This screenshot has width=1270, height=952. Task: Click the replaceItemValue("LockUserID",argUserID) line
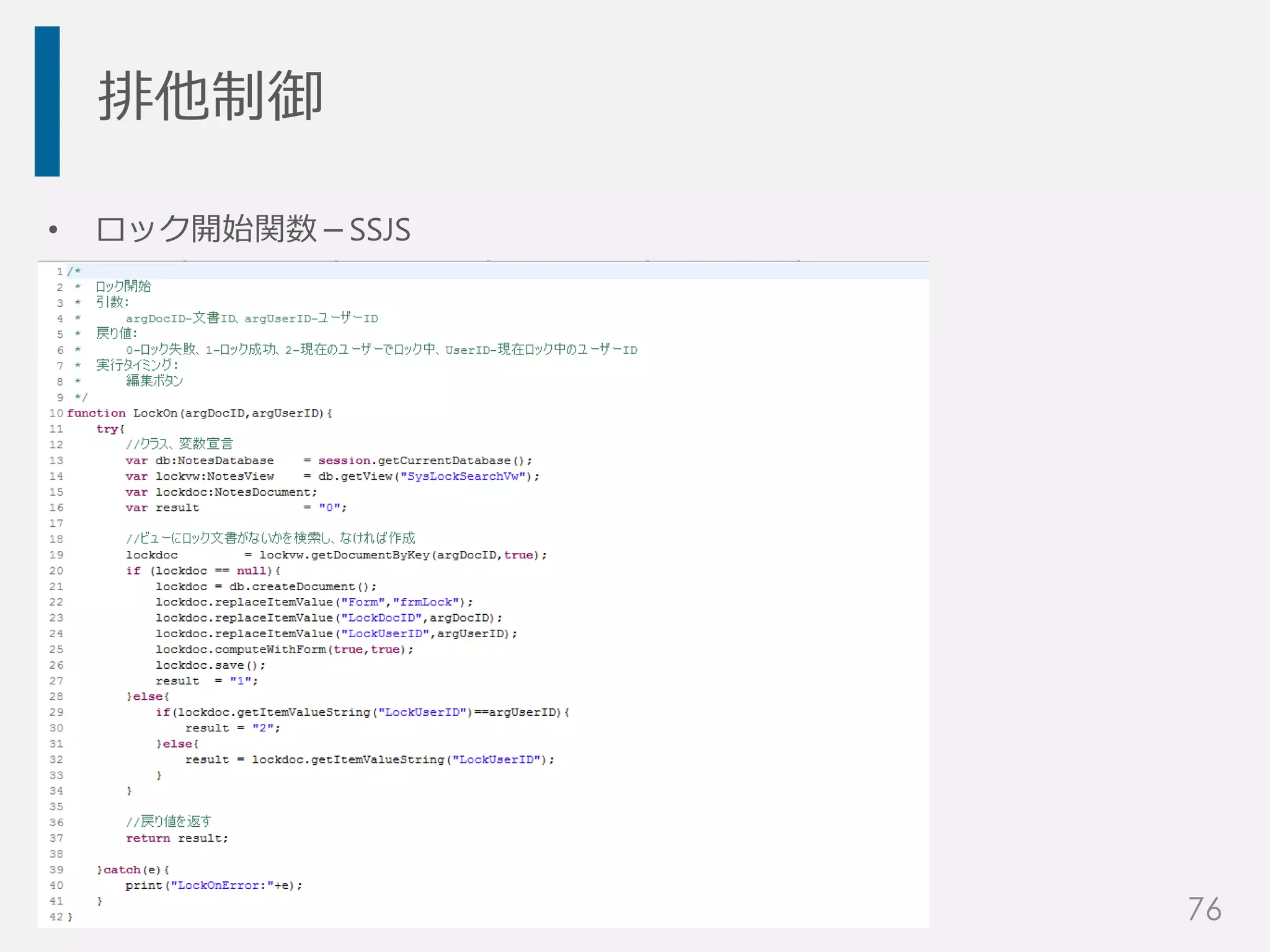[337, 633]
